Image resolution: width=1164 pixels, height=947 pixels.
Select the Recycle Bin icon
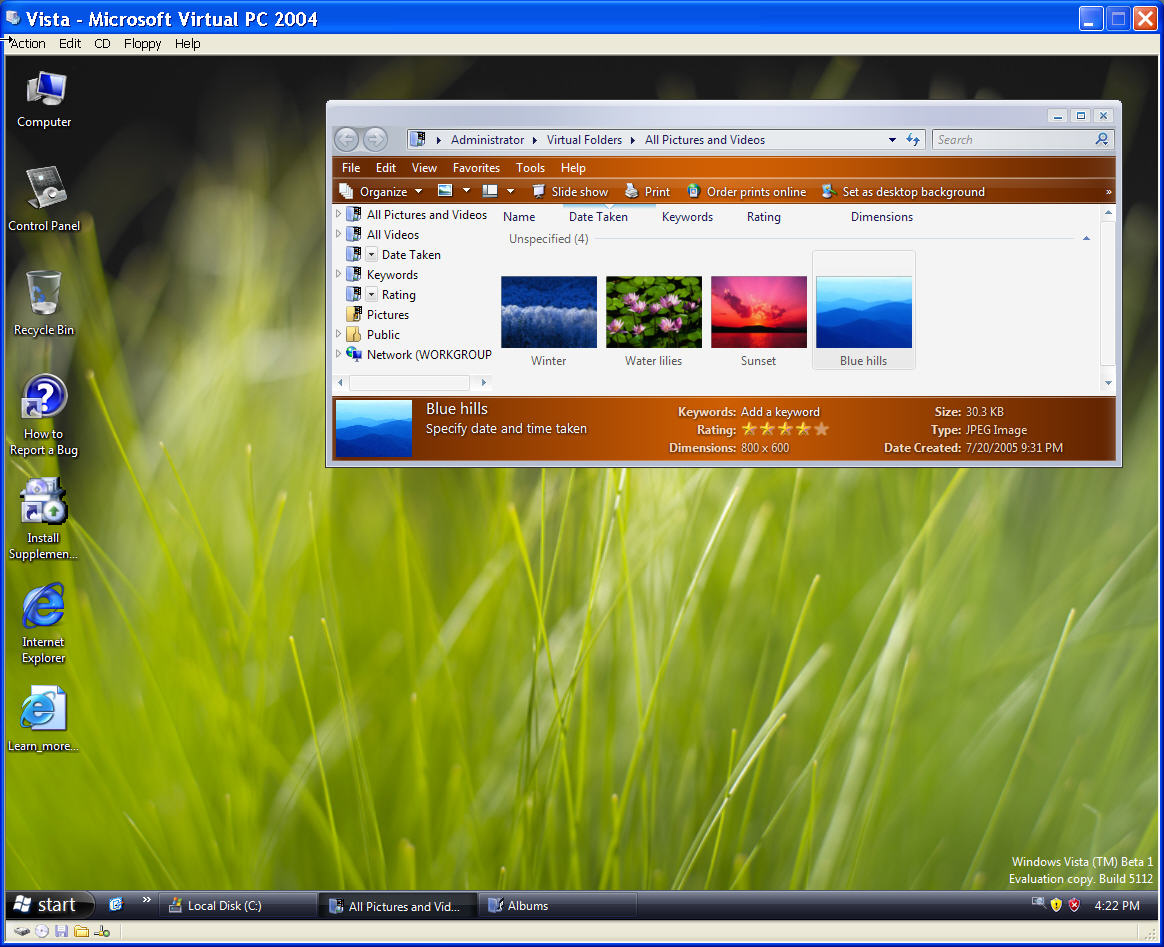coord(44,303)
